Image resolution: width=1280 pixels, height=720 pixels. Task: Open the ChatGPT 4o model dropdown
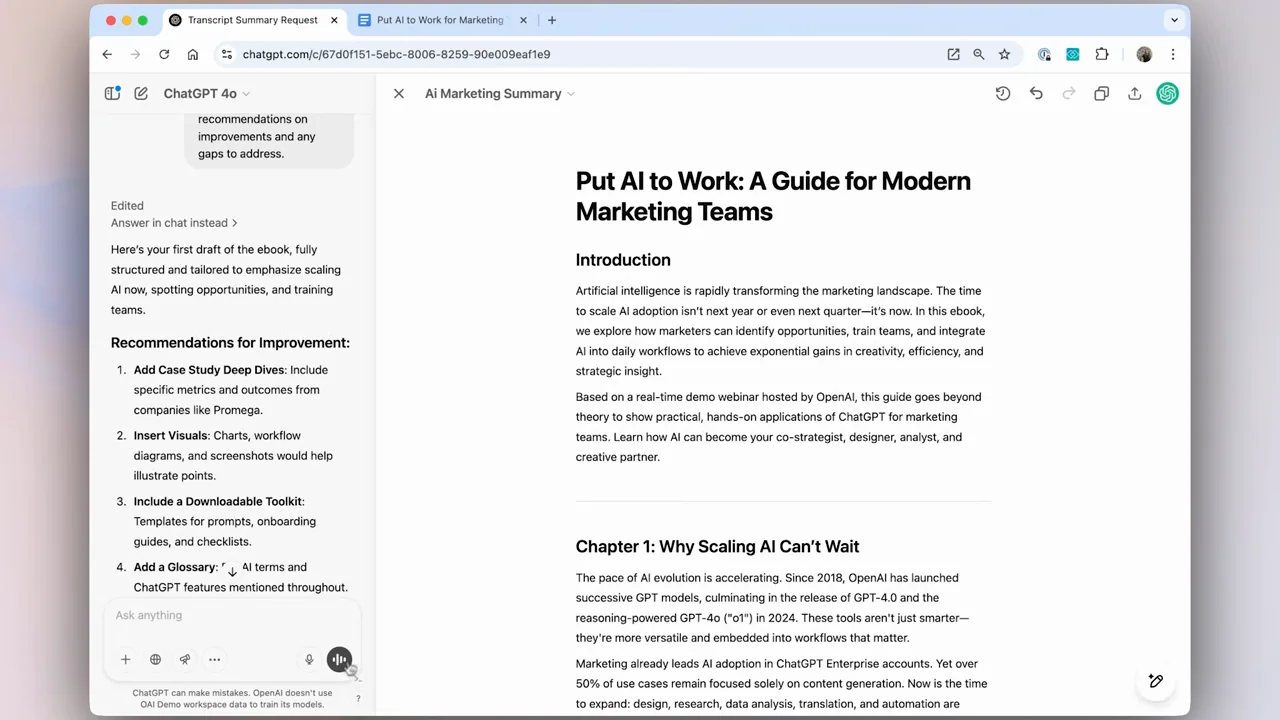(206, 93)
